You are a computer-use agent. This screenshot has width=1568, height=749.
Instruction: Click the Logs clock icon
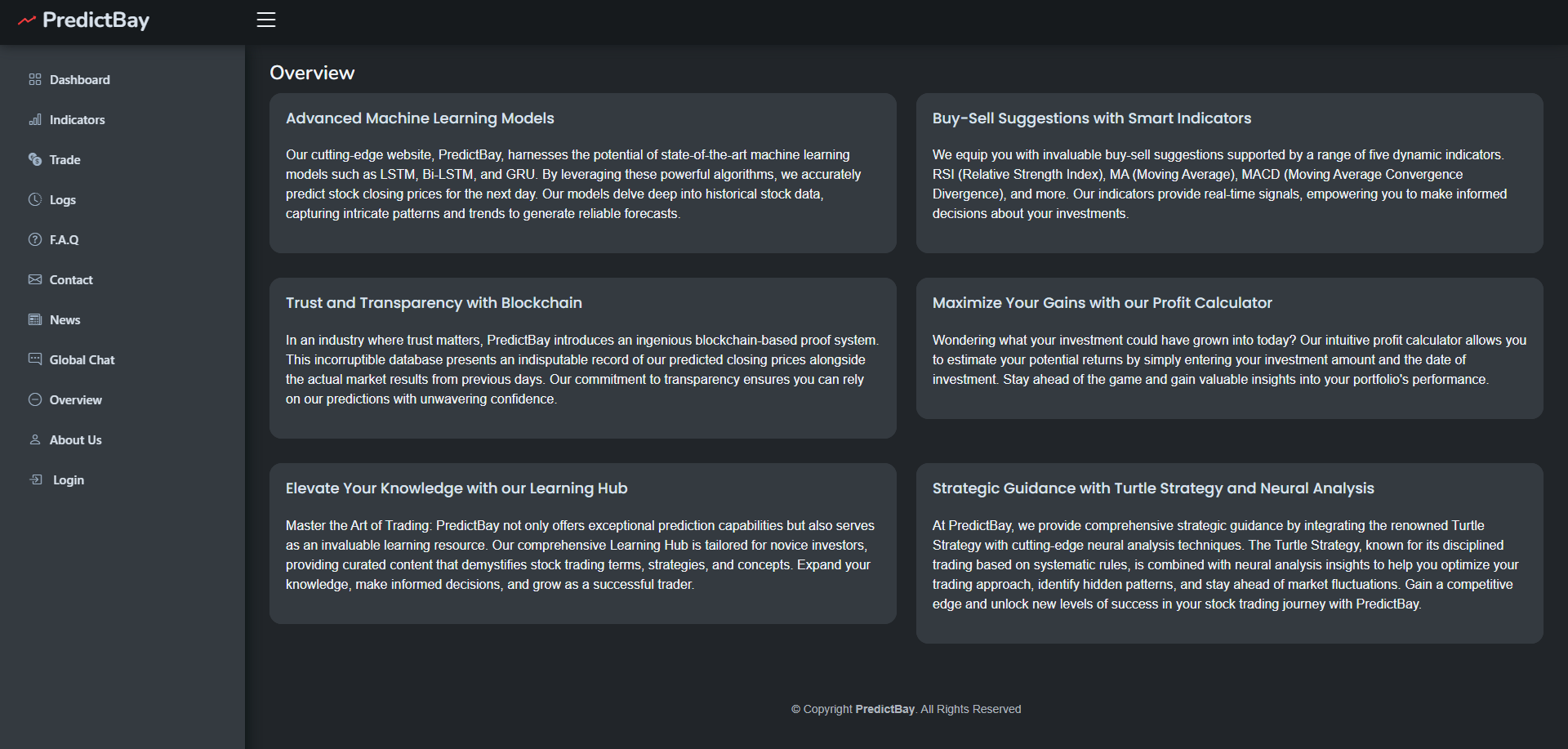(35, 199)
